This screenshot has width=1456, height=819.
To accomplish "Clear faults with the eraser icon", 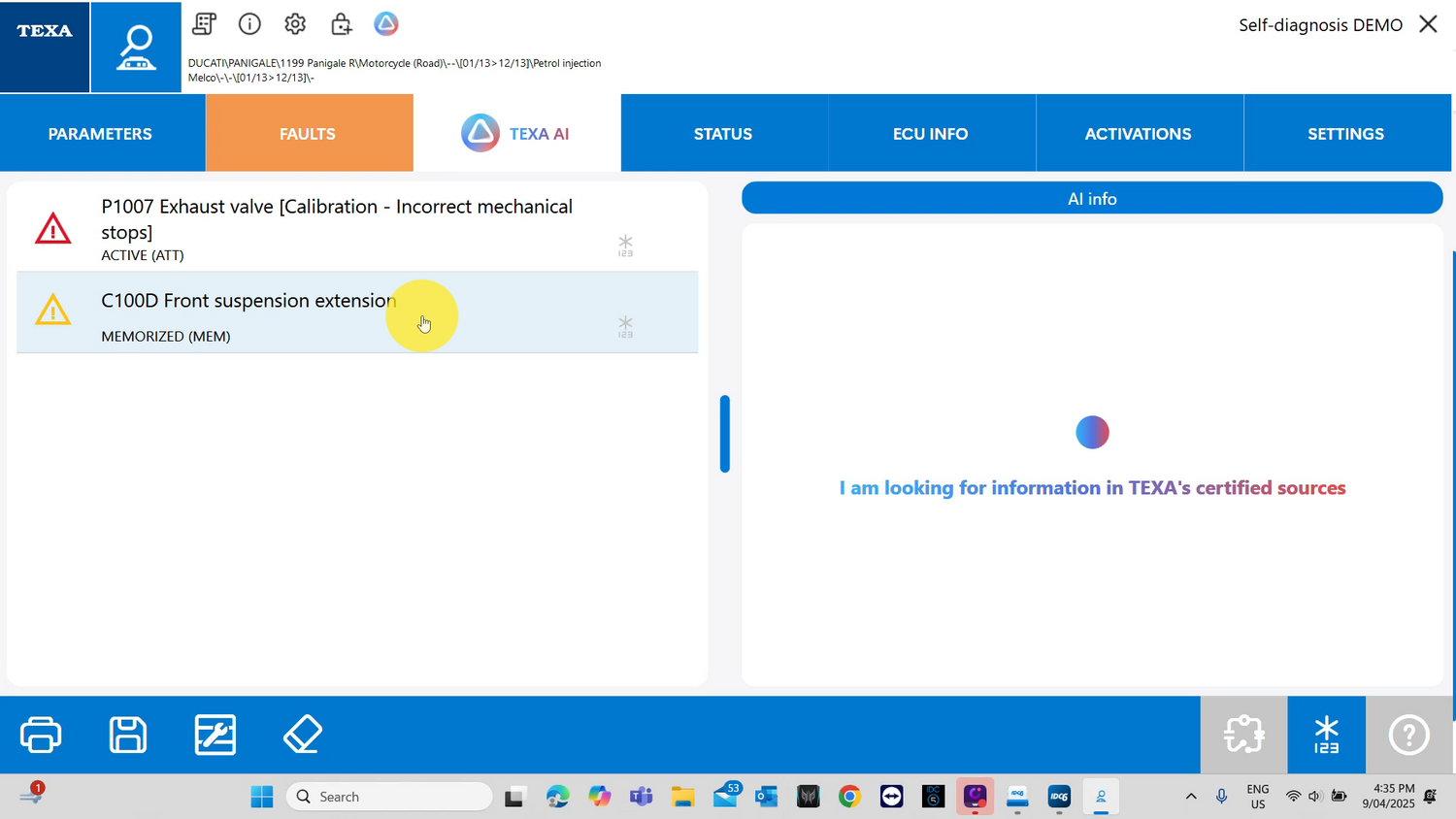I will point(303,735).
